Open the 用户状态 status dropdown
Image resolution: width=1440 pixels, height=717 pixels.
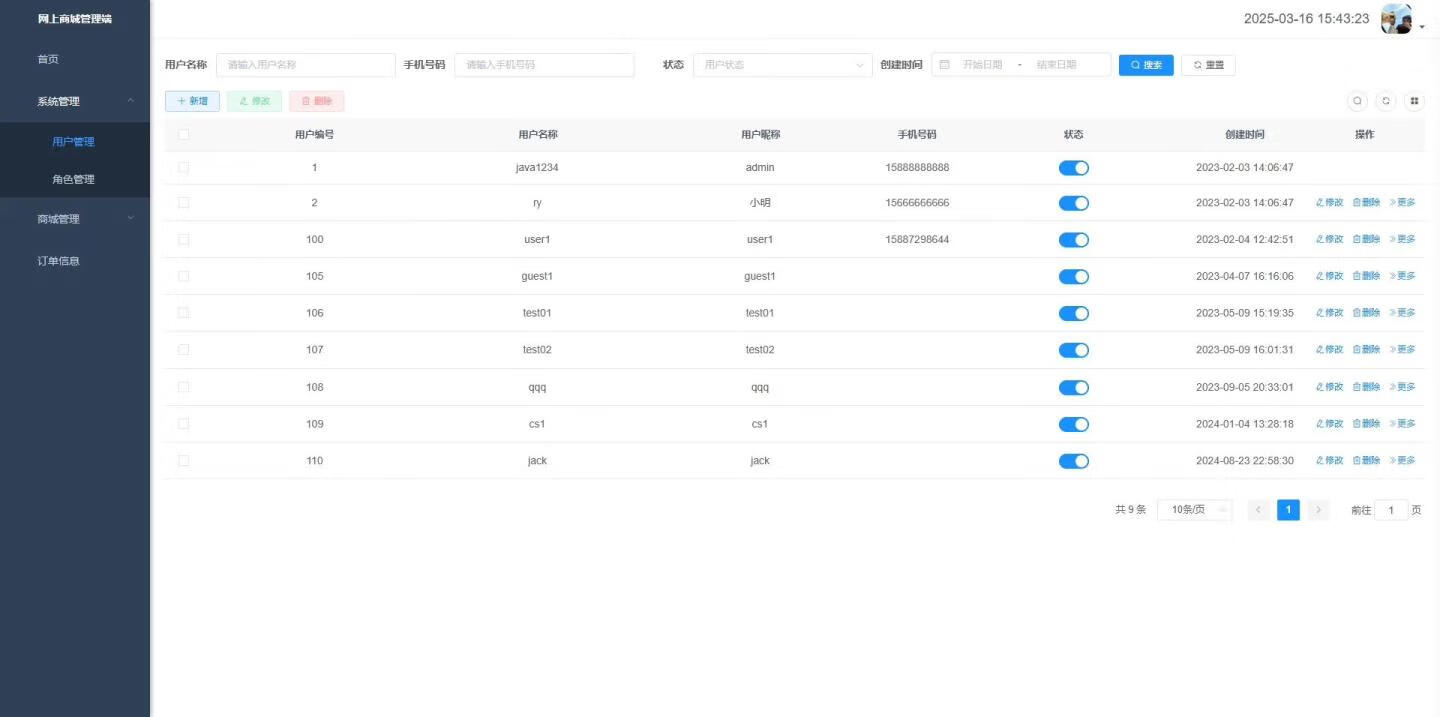[782, 65]
